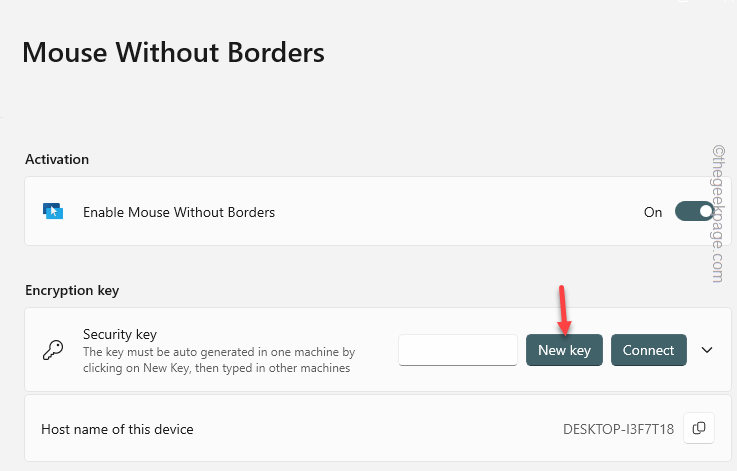This screenshot has width=737, height=471.
Task: Click the On label beside the toggle
Action: [x=653, y=212]
